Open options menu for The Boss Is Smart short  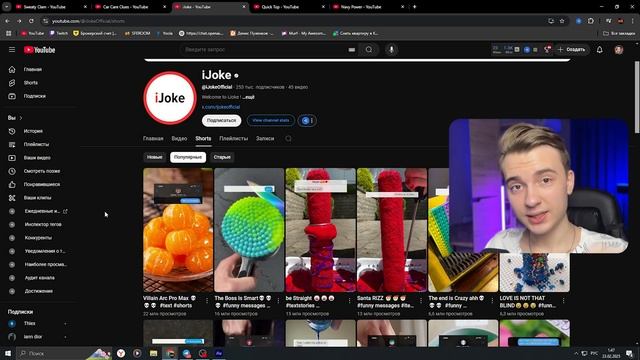coord(278,300)
